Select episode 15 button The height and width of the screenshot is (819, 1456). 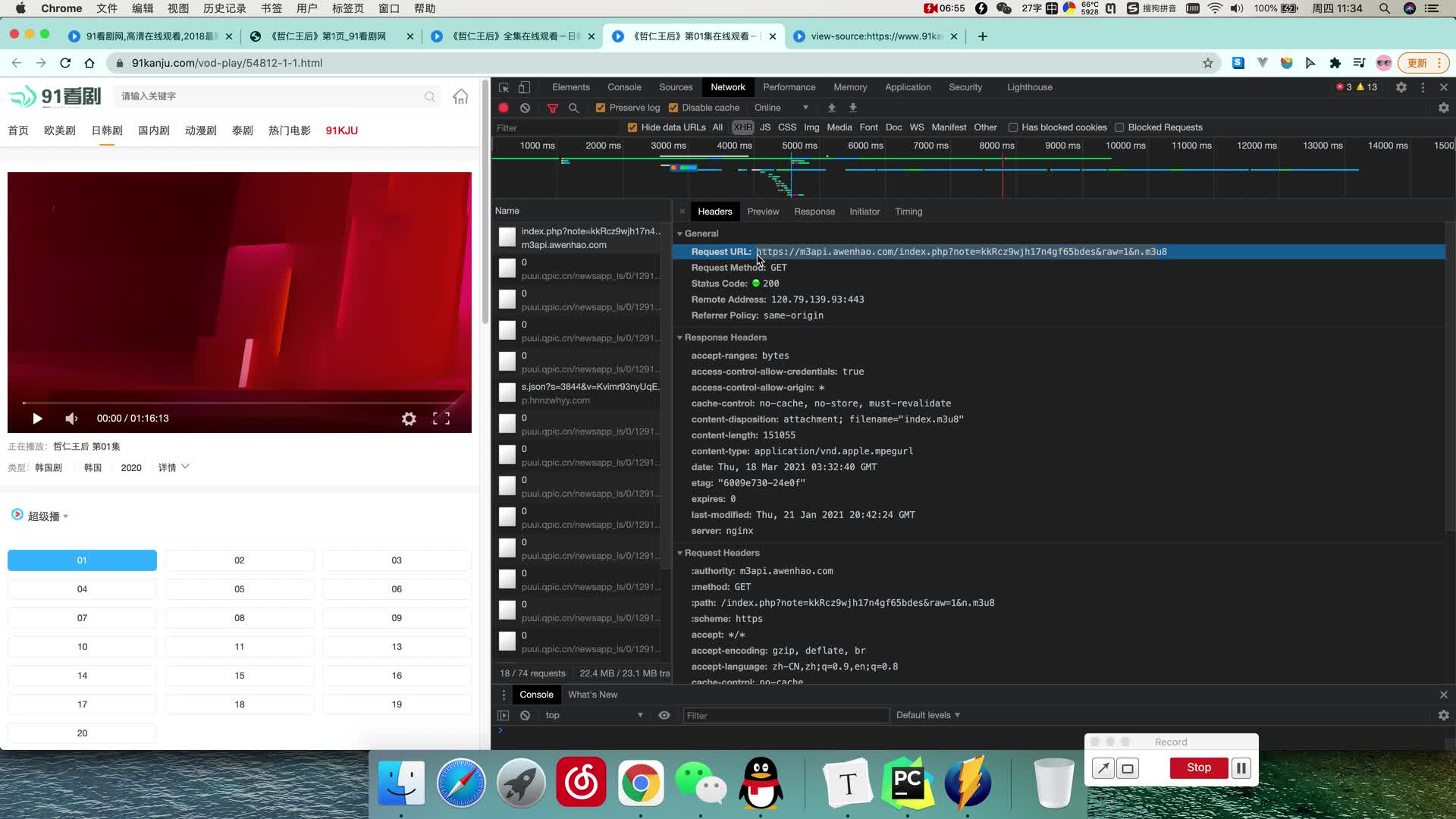pos(240,676)
